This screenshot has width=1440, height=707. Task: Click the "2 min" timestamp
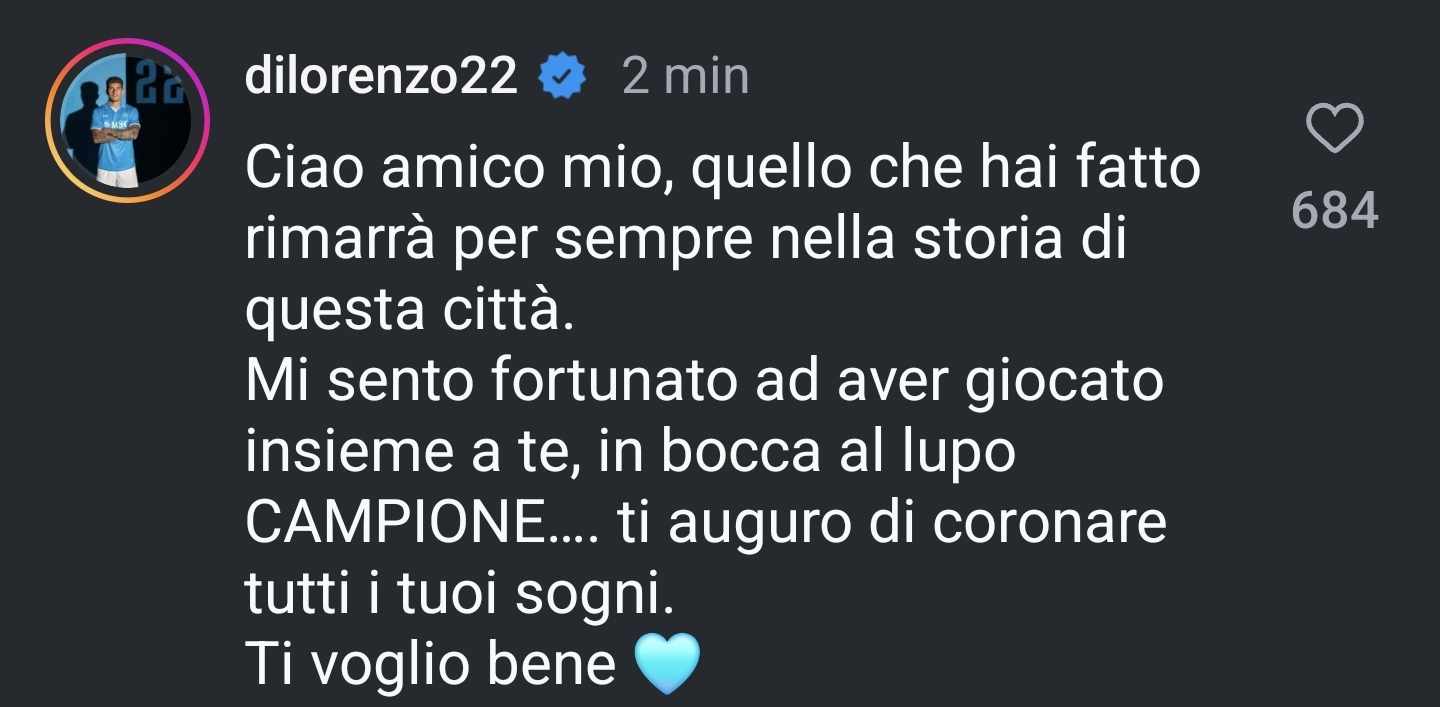pos(685,76)
